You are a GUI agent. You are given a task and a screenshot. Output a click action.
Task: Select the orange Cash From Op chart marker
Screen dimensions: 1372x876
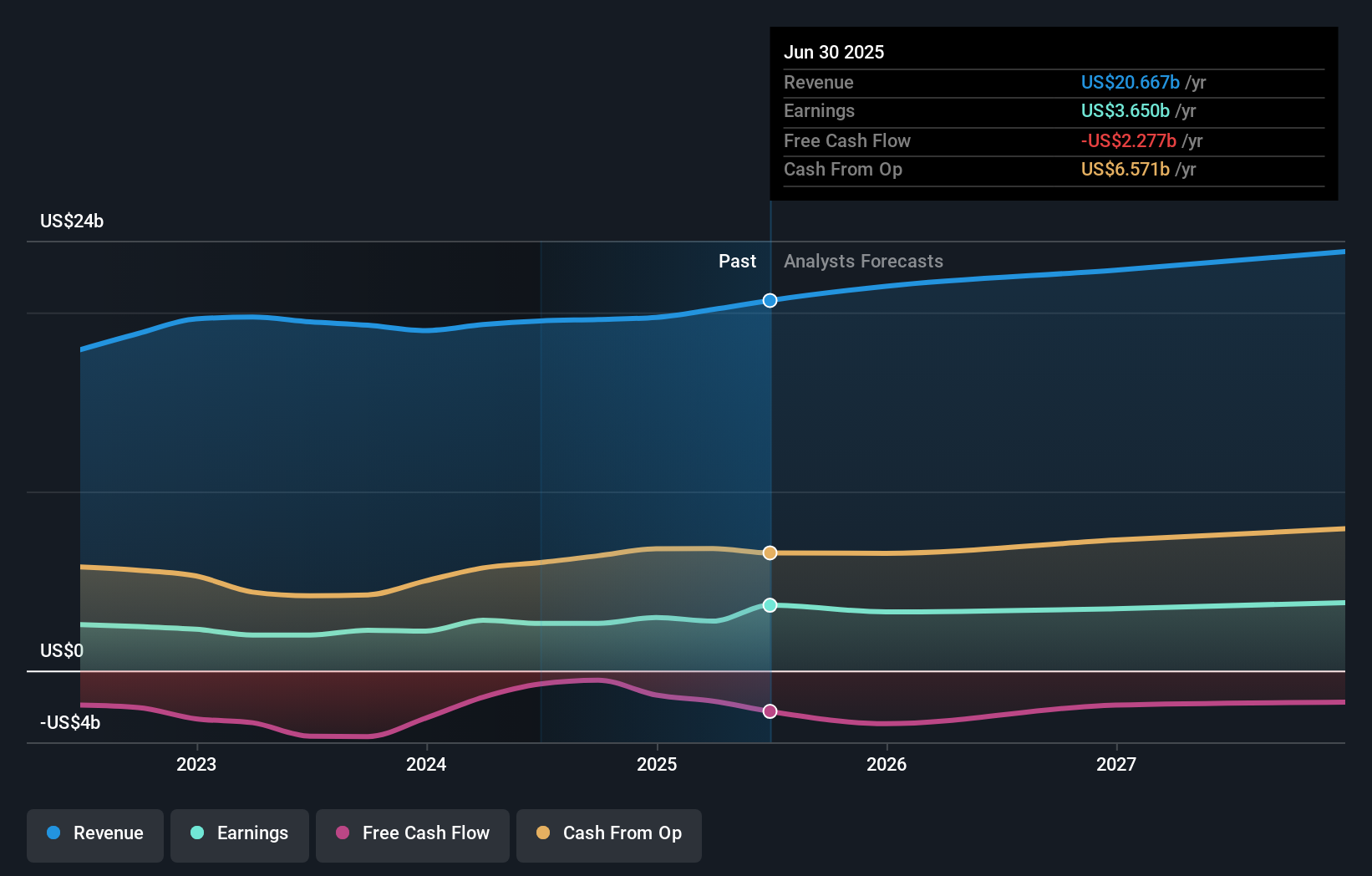click(770, 553)
